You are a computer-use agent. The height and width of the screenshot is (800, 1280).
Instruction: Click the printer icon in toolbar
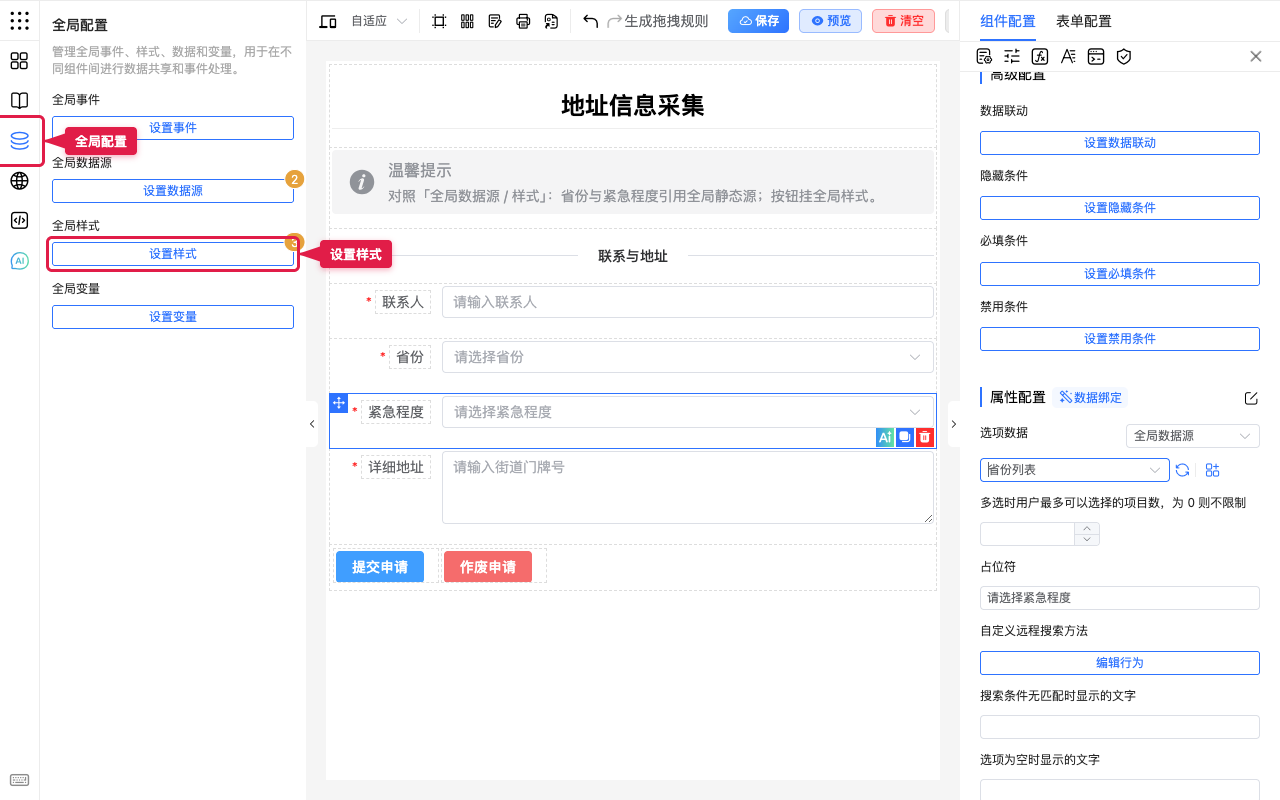(523, 21)
